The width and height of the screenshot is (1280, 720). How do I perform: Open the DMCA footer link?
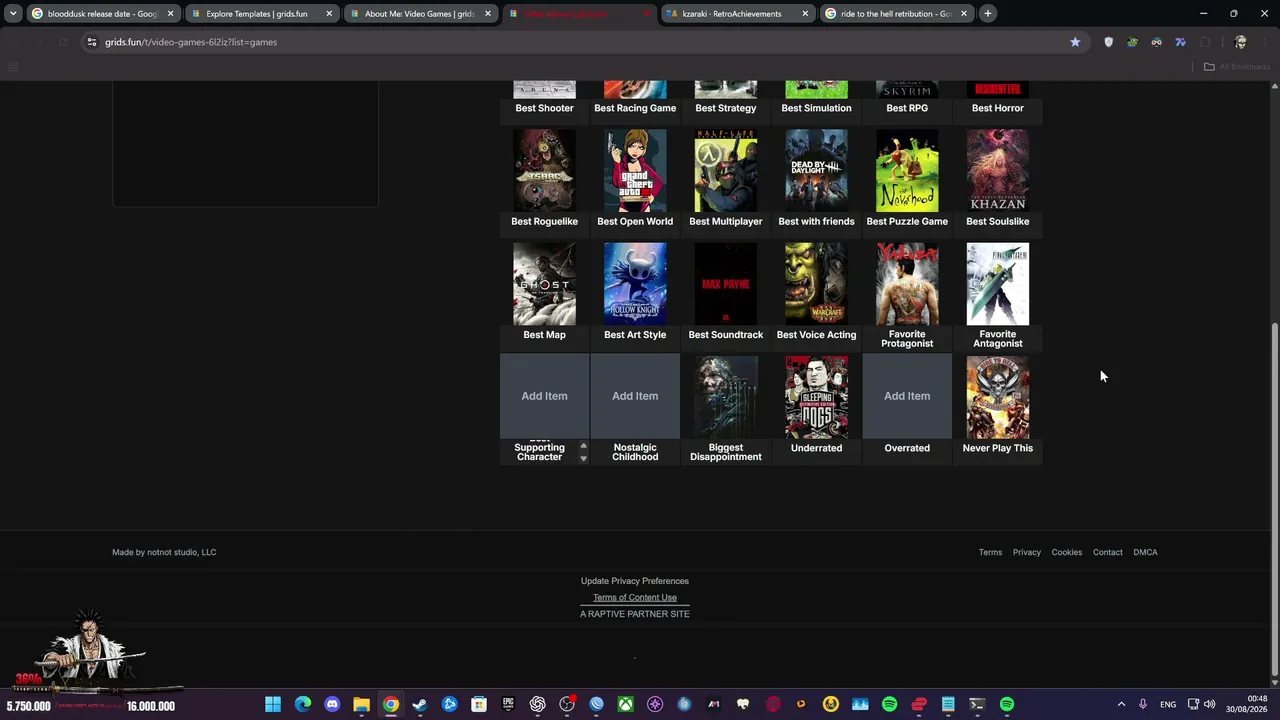tap(1145, 552)
